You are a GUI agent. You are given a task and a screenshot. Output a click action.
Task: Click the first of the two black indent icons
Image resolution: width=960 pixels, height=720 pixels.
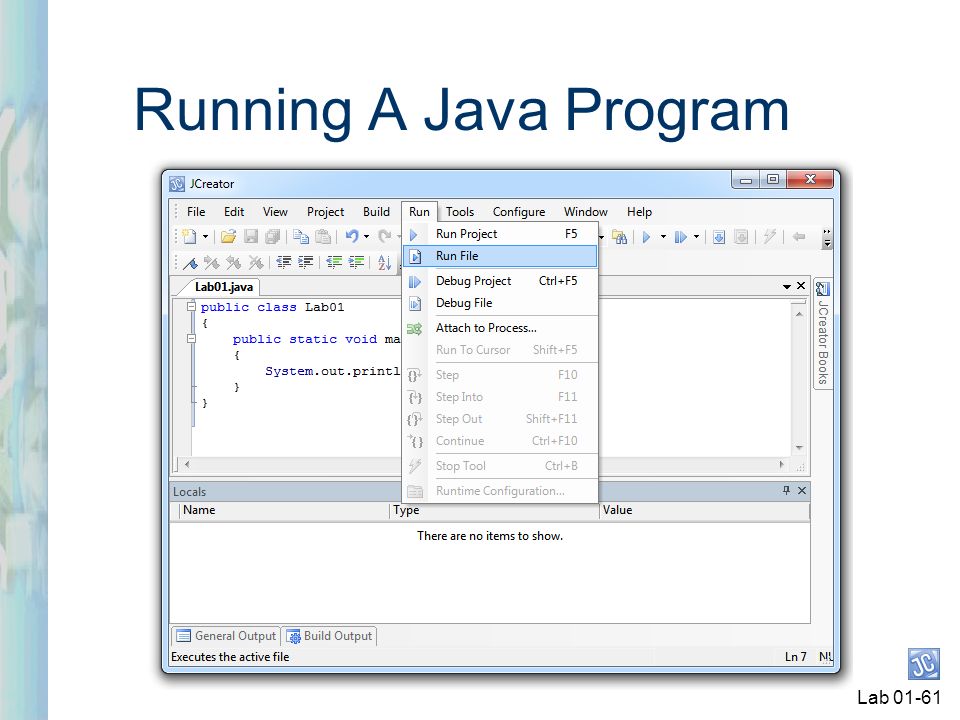(283, 263)
